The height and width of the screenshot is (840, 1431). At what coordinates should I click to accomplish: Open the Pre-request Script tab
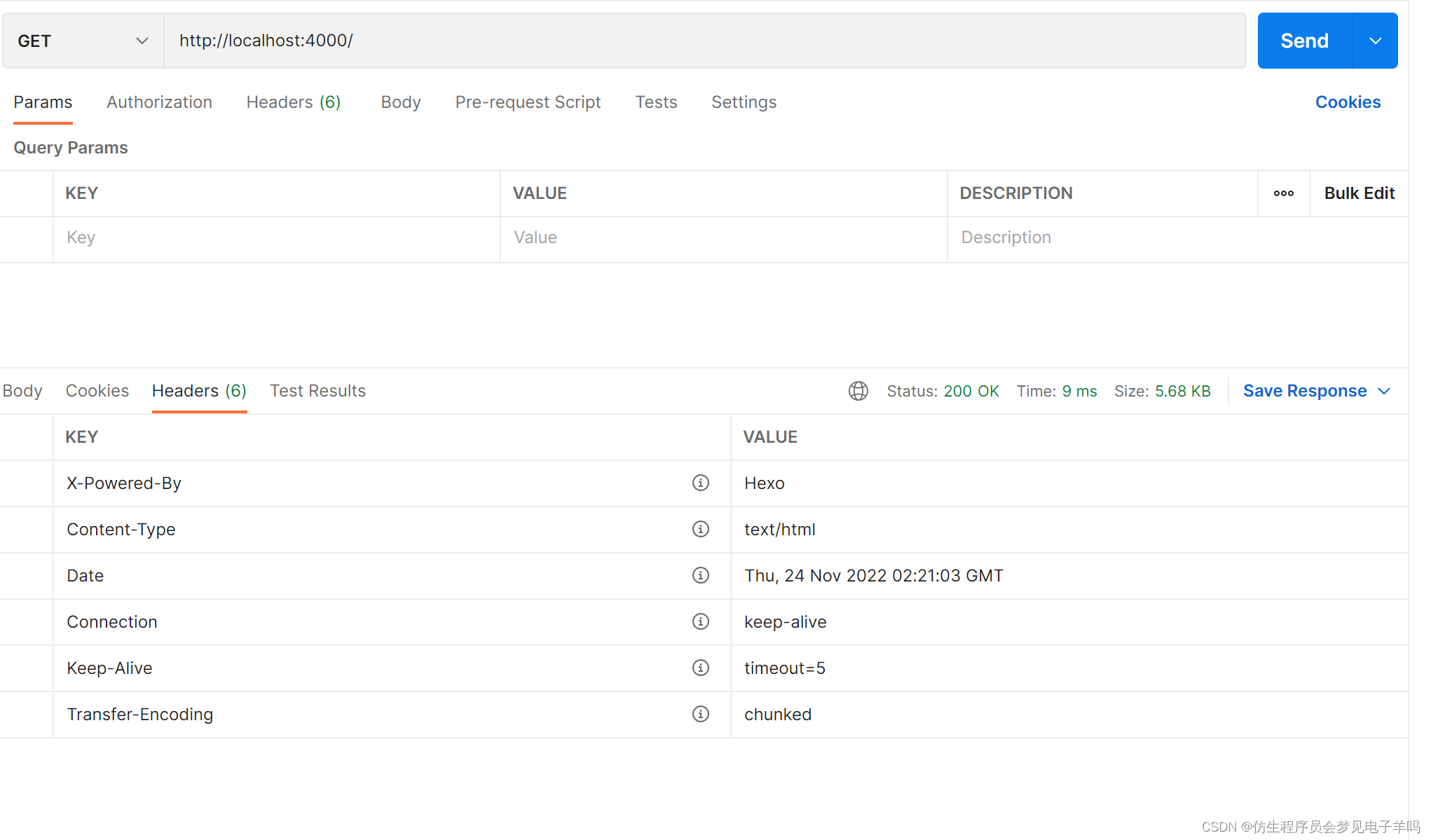[528, 102]
